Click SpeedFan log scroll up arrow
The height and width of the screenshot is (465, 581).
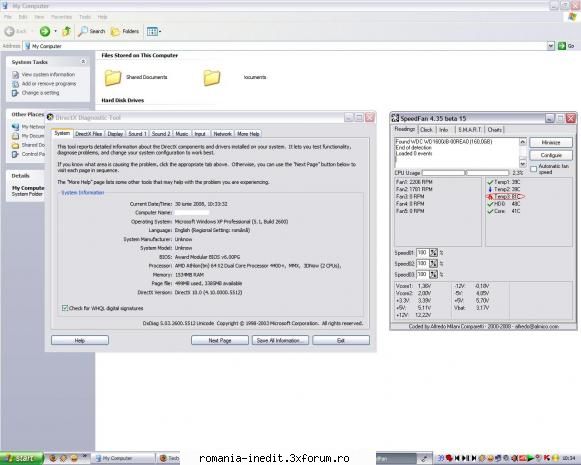point(522,142)
